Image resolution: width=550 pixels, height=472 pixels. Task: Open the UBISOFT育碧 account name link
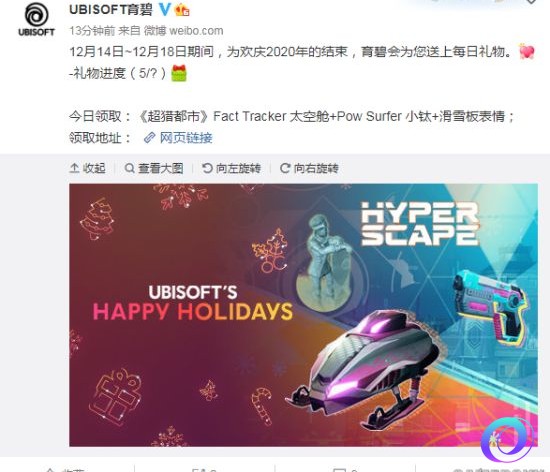click(x=111, y=9)
